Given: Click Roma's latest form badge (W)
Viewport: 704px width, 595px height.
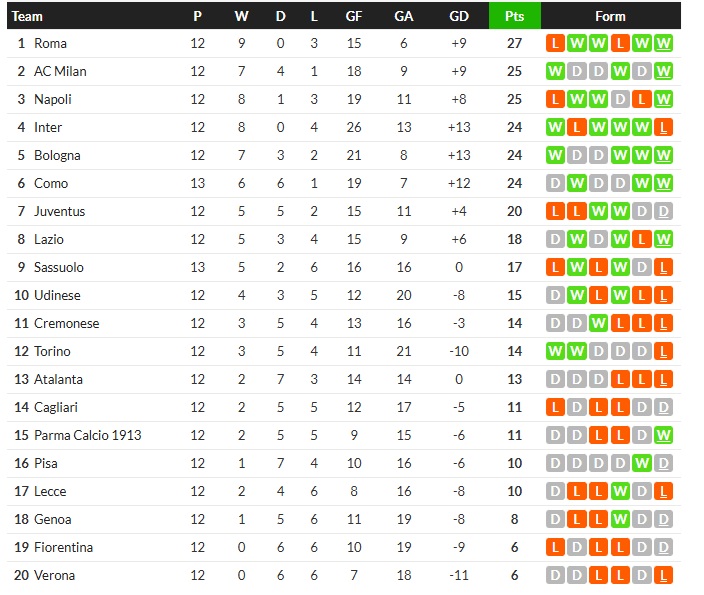Looking at the screenshot, I should point(664,43).
